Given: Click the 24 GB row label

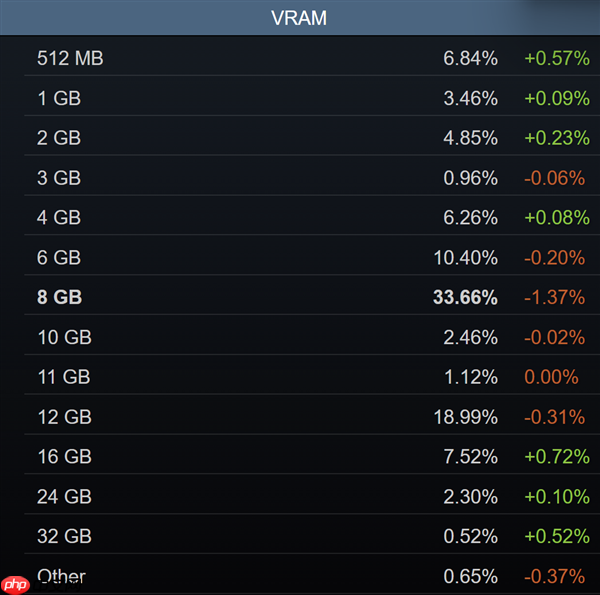Looking at the screenshot, I should pyautogui.click(x=64, y=496).
